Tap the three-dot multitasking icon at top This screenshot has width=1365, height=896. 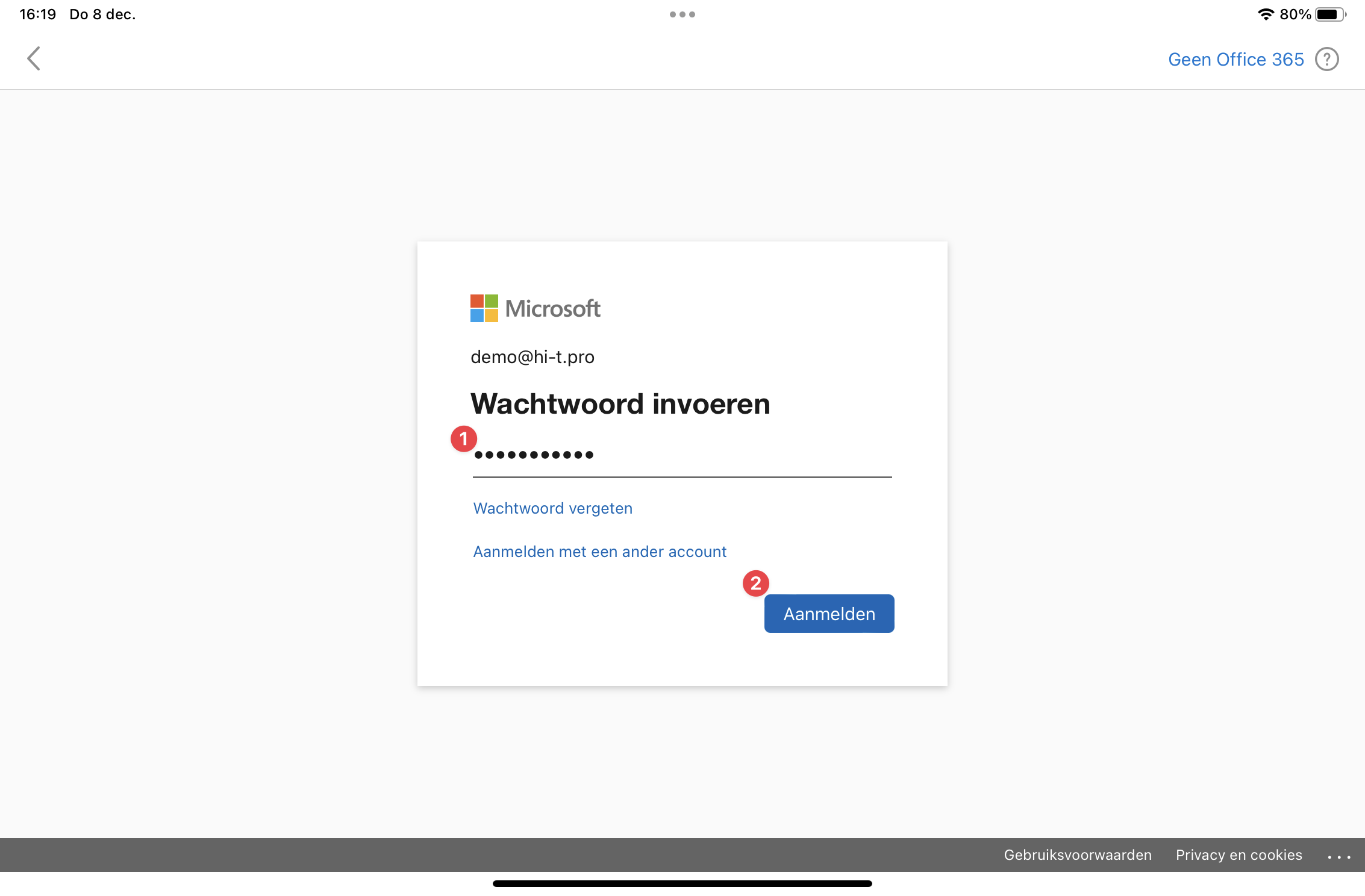682,14
